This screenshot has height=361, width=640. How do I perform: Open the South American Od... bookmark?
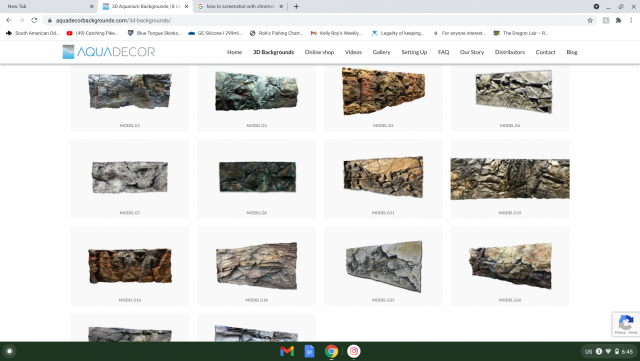tap(32, 33)
